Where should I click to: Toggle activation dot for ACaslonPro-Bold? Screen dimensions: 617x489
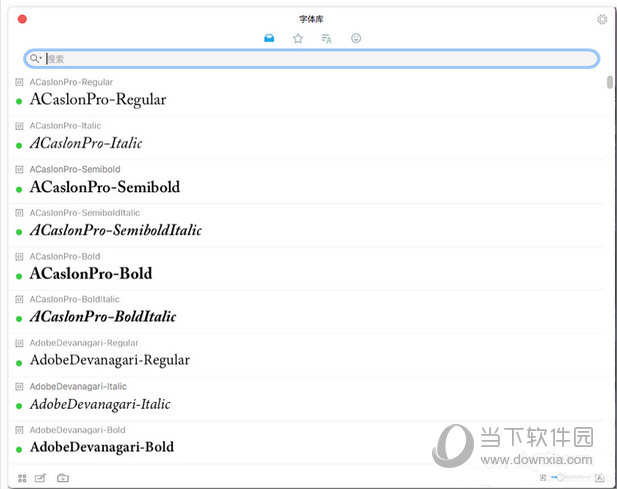[x=19, y=276]
